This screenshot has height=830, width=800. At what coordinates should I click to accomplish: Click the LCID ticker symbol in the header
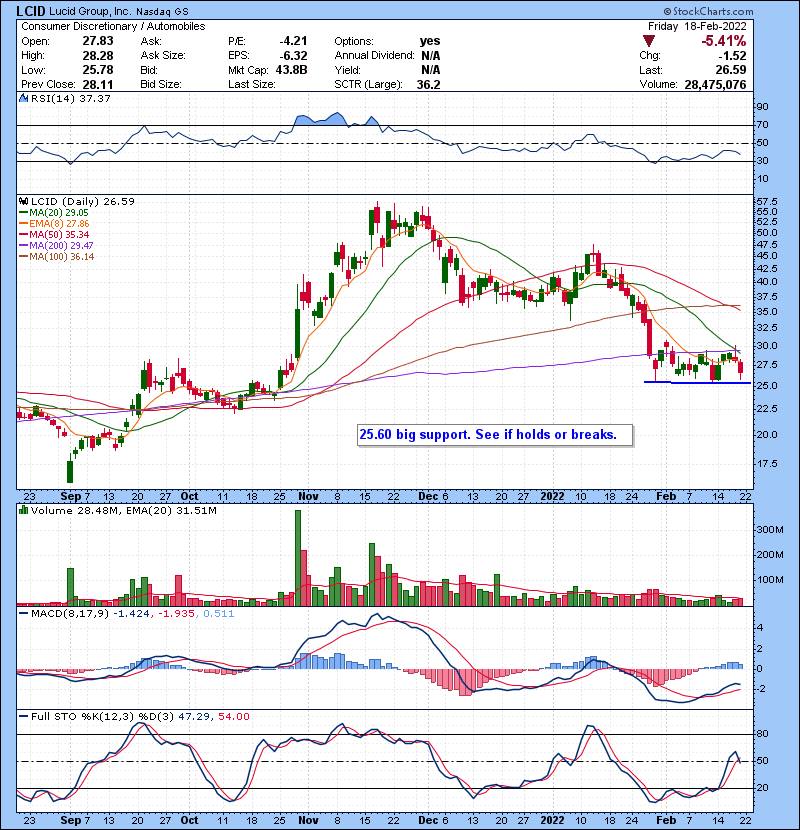coord(31,11)
